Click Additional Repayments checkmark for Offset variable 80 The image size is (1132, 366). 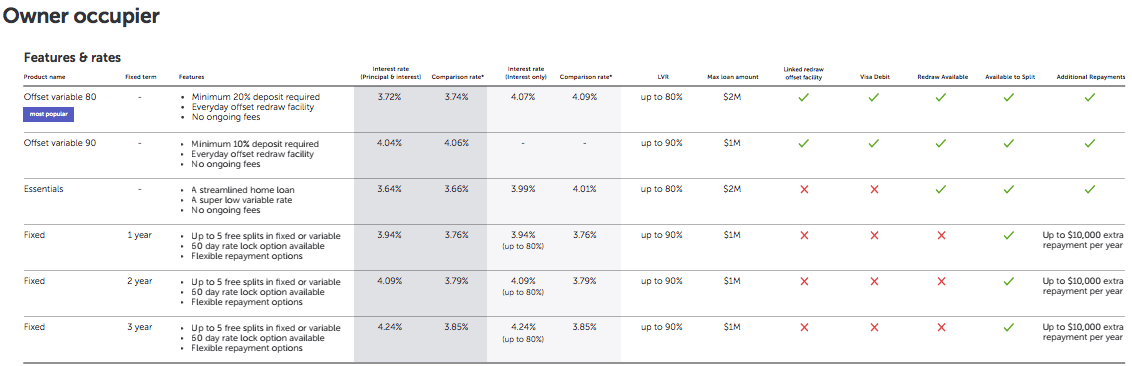point(1089,97)
